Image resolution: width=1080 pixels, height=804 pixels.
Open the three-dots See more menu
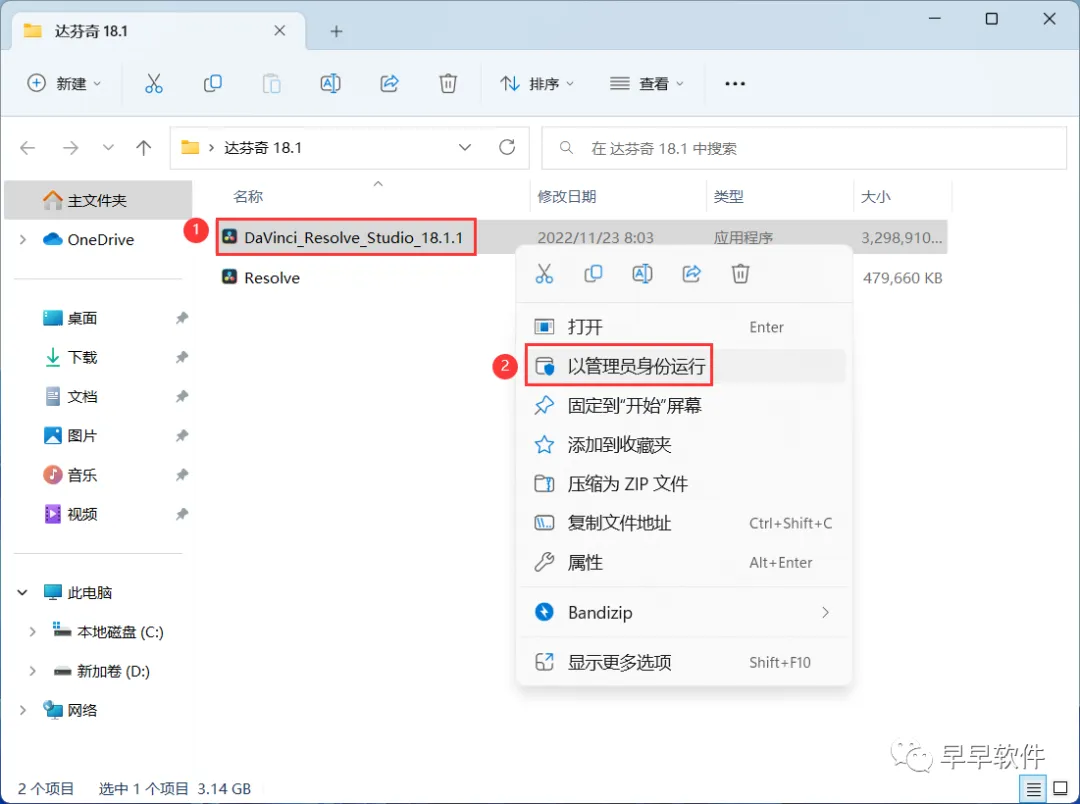point(735,83)
